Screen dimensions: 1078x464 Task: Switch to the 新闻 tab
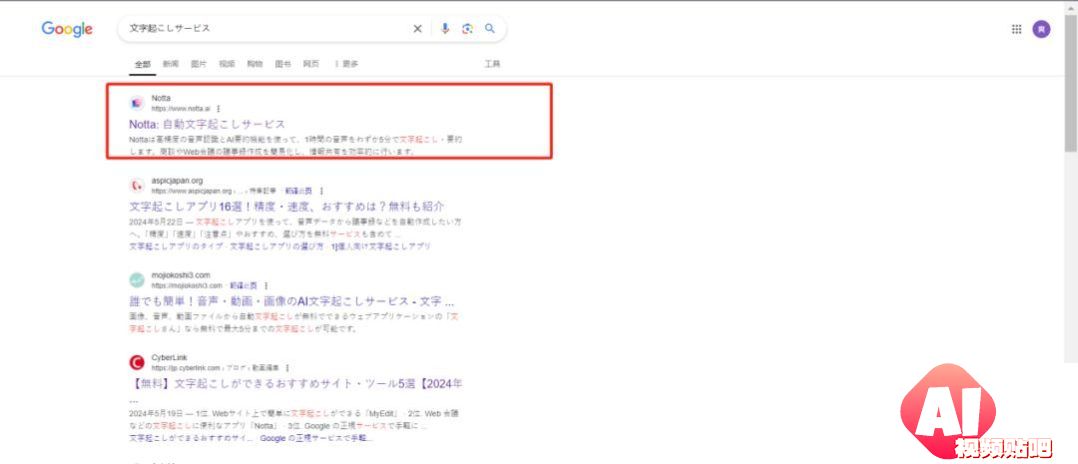[170, 64]
